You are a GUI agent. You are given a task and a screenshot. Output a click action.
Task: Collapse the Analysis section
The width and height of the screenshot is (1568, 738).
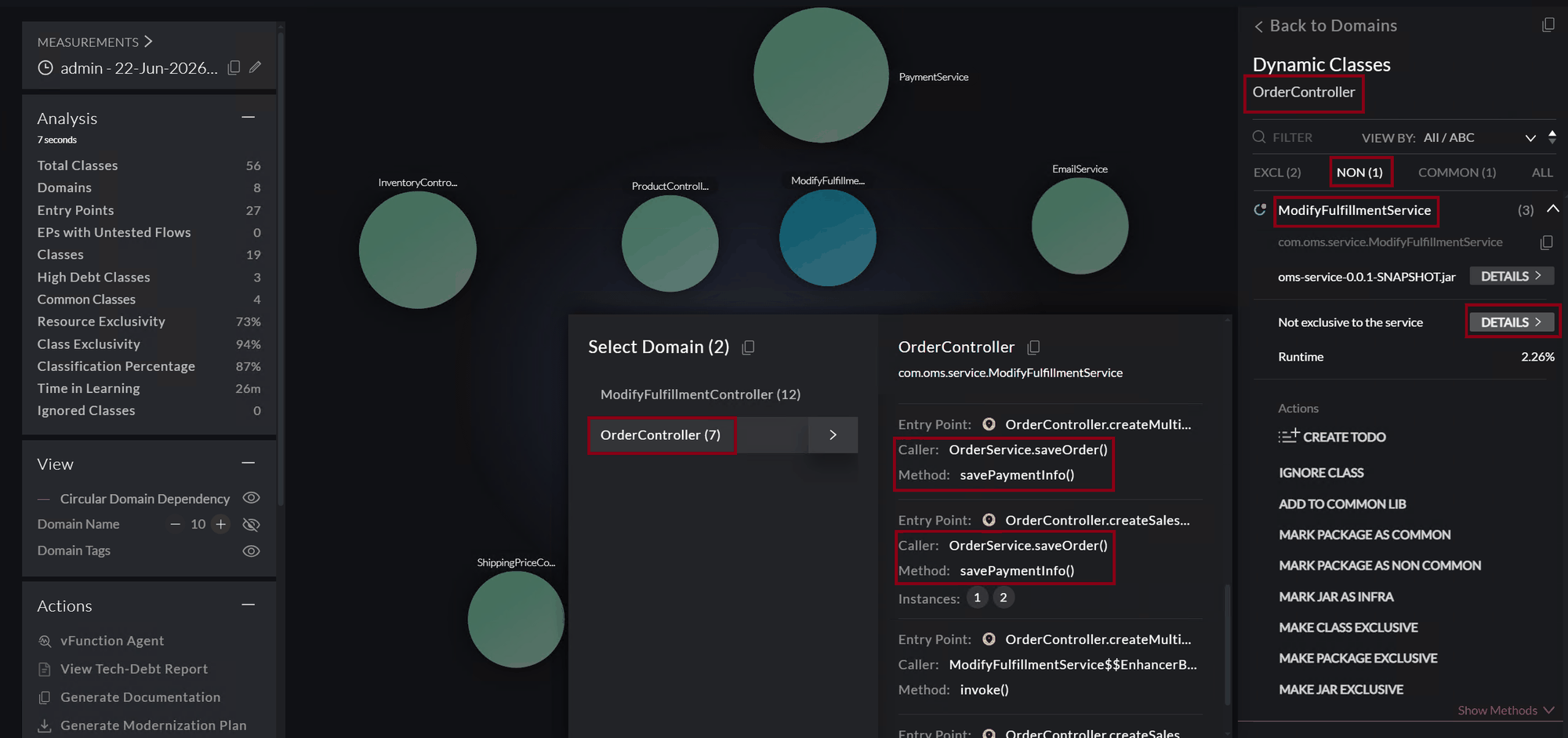click(x=249, y=117)
